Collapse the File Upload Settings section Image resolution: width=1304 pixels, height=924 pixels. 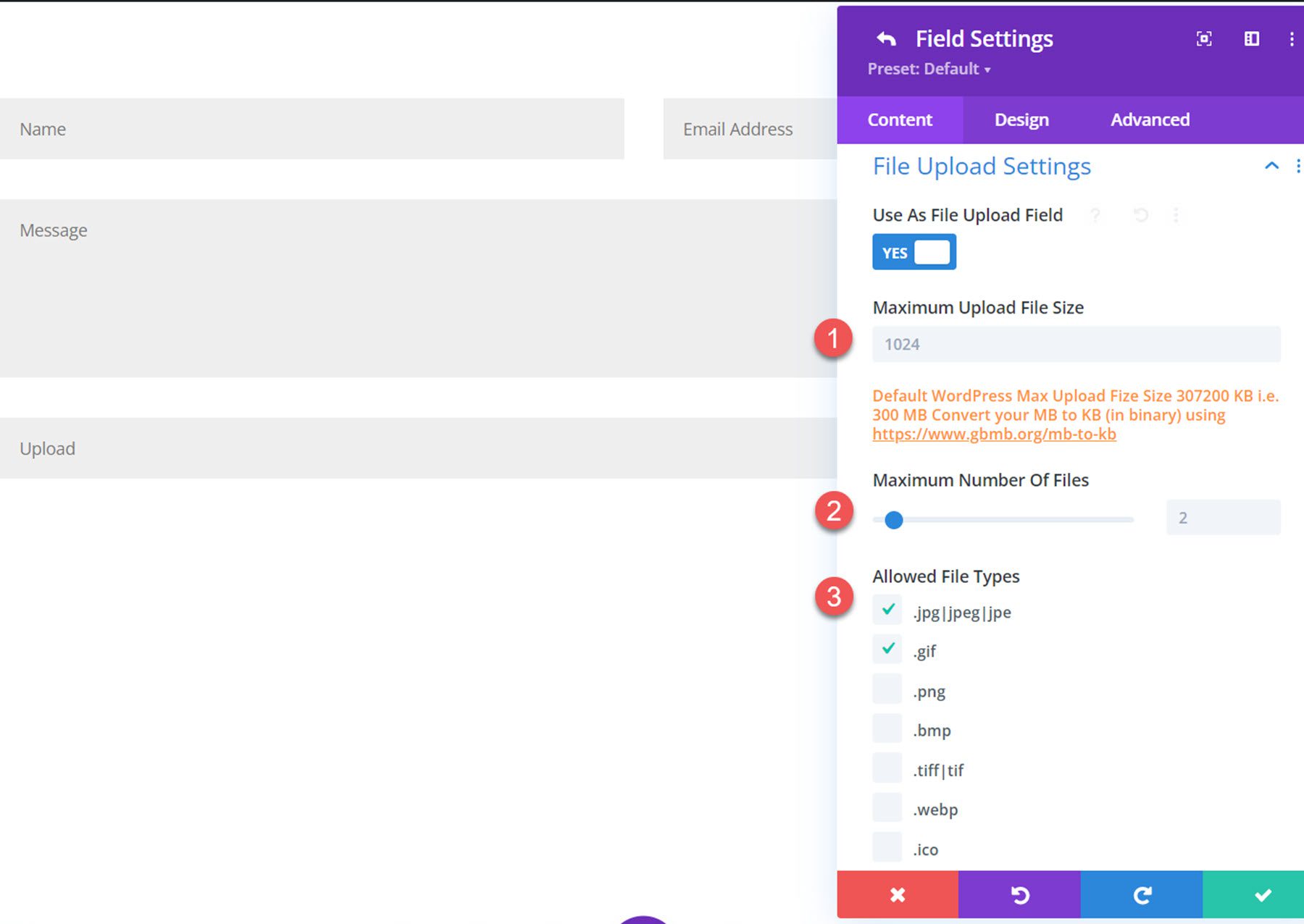(x=1271, y=166)
